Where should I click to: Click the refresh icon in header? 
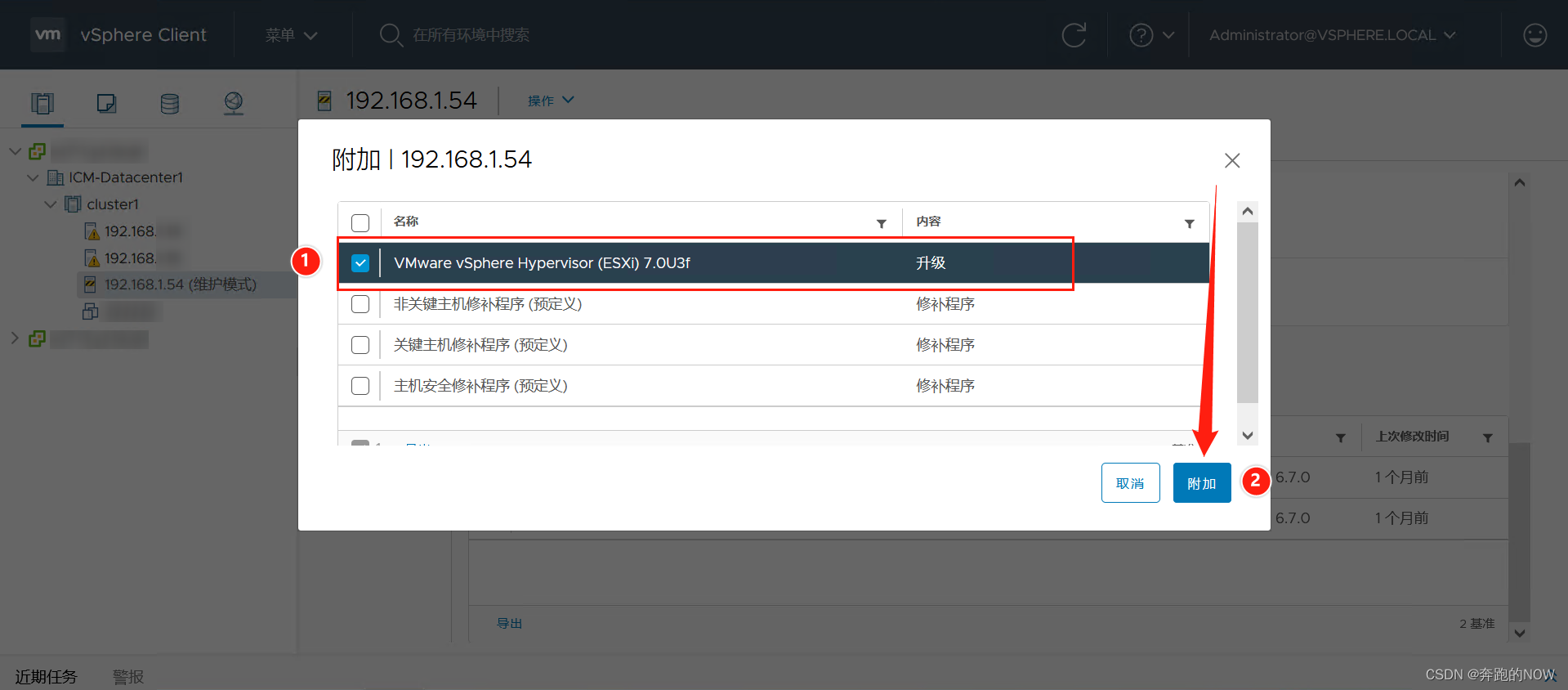tap(1074, 35)
